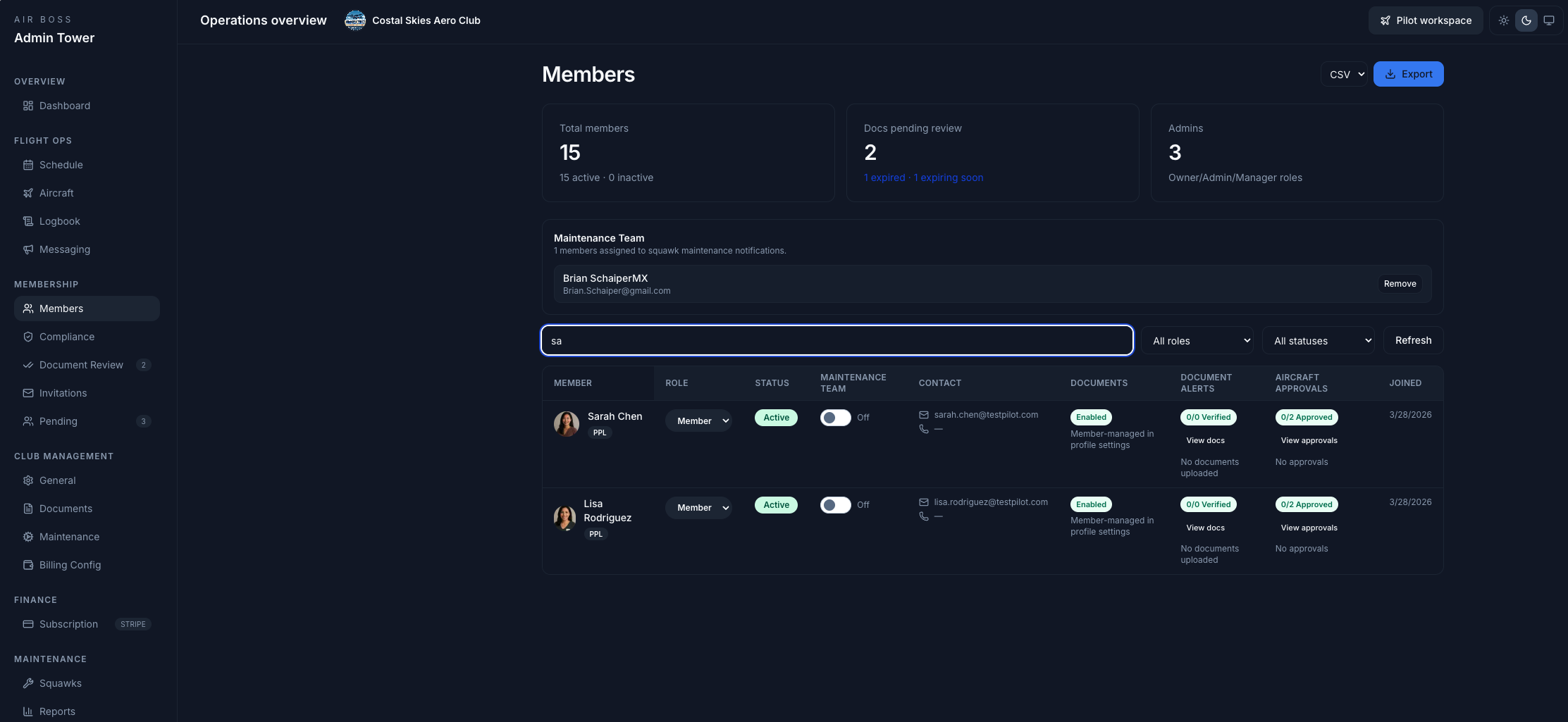The width and height of the screenshot is (1568, 722).
Task: Turn on Lisa Rodriguez's maintenance toggle
Action: (835, 504)
